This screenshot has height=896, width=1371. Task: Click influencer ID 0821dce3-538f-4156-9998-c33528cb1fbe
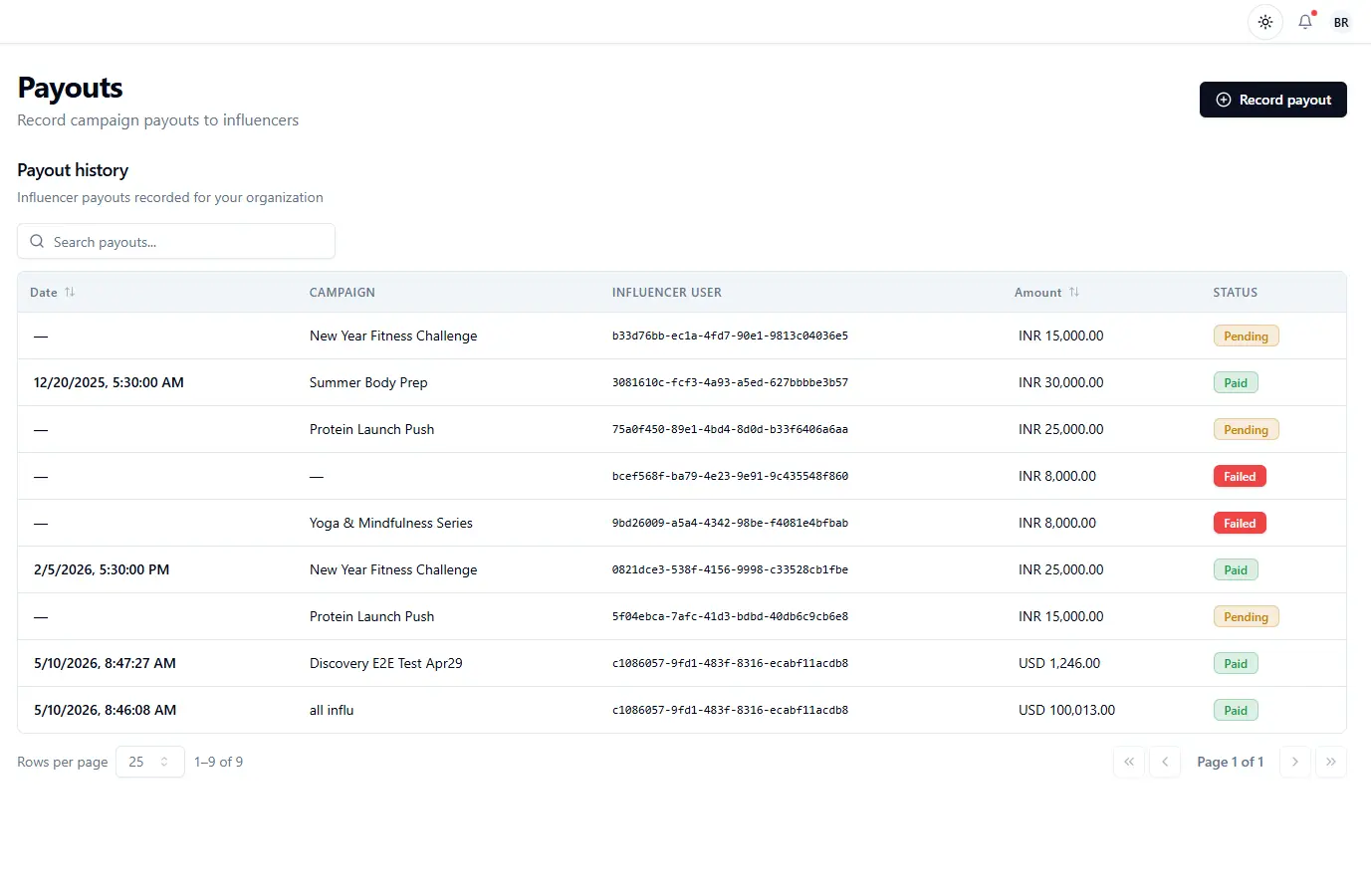[x=730, y=569]
